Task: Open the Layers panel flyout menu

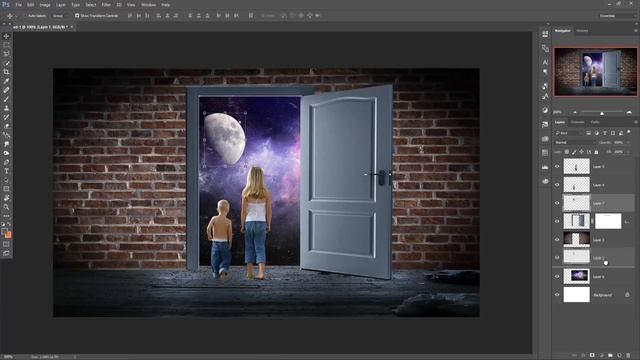Action: tap(636, 122)
